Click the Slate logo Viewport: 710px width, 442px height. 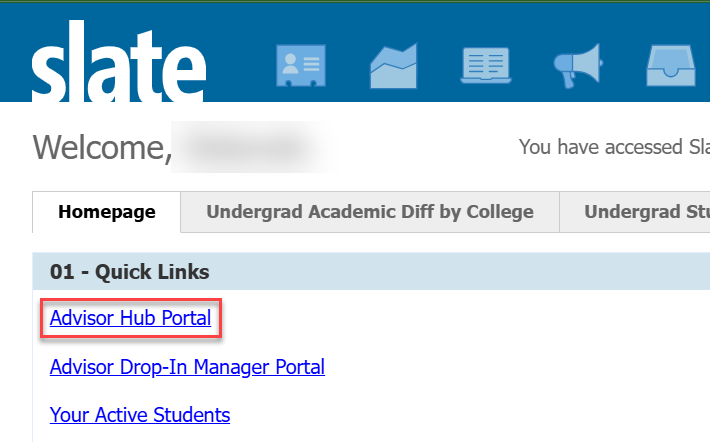point(118,66)
